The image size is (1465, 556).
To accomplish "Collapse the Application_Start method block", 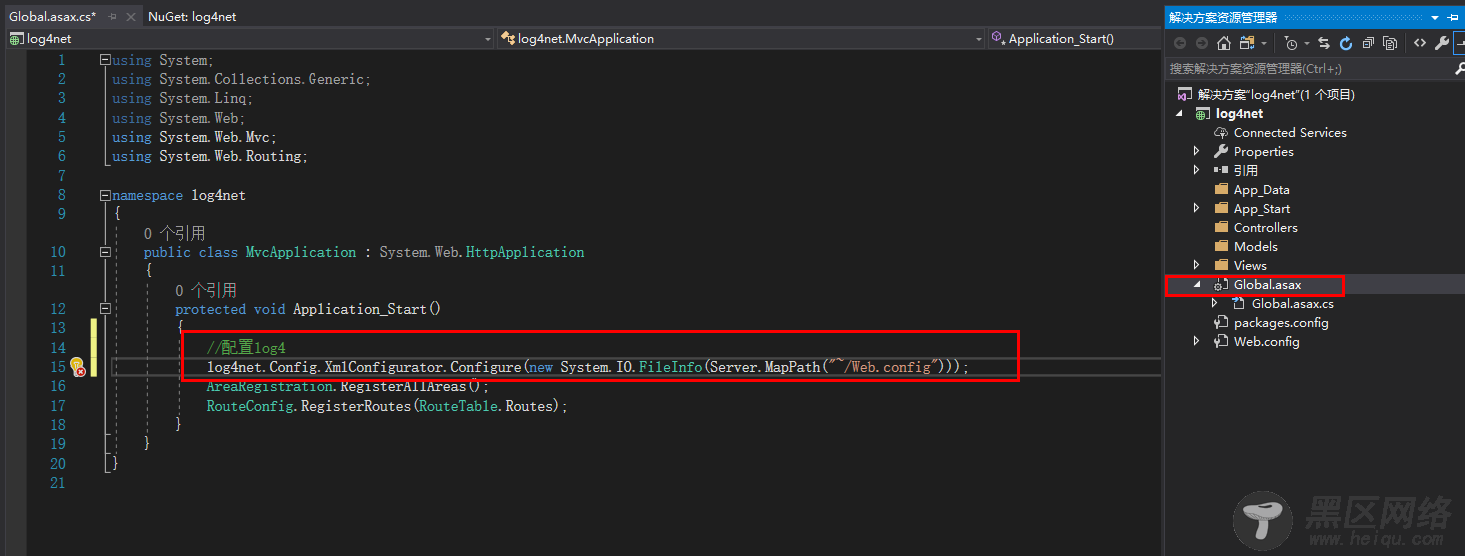I will (105, 309).
